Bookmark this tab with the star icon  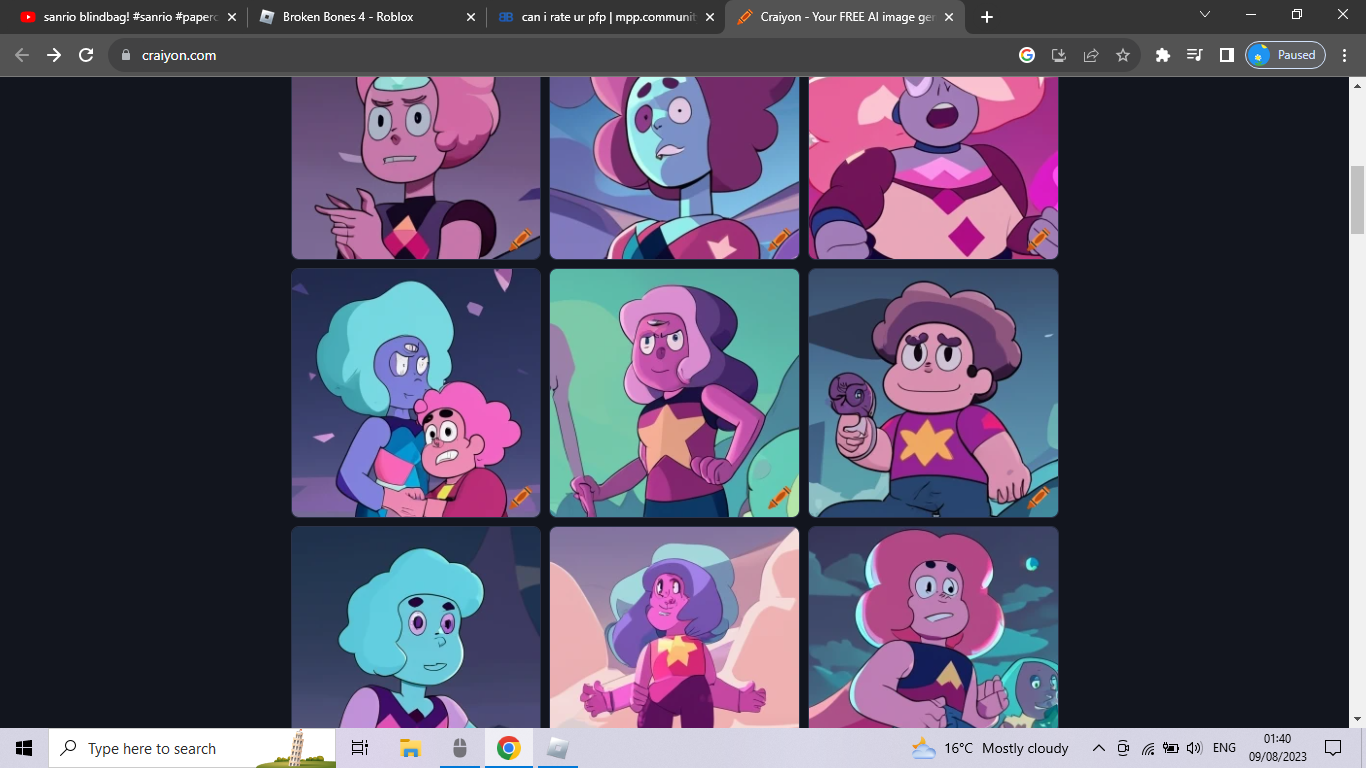coord(1123,55)
